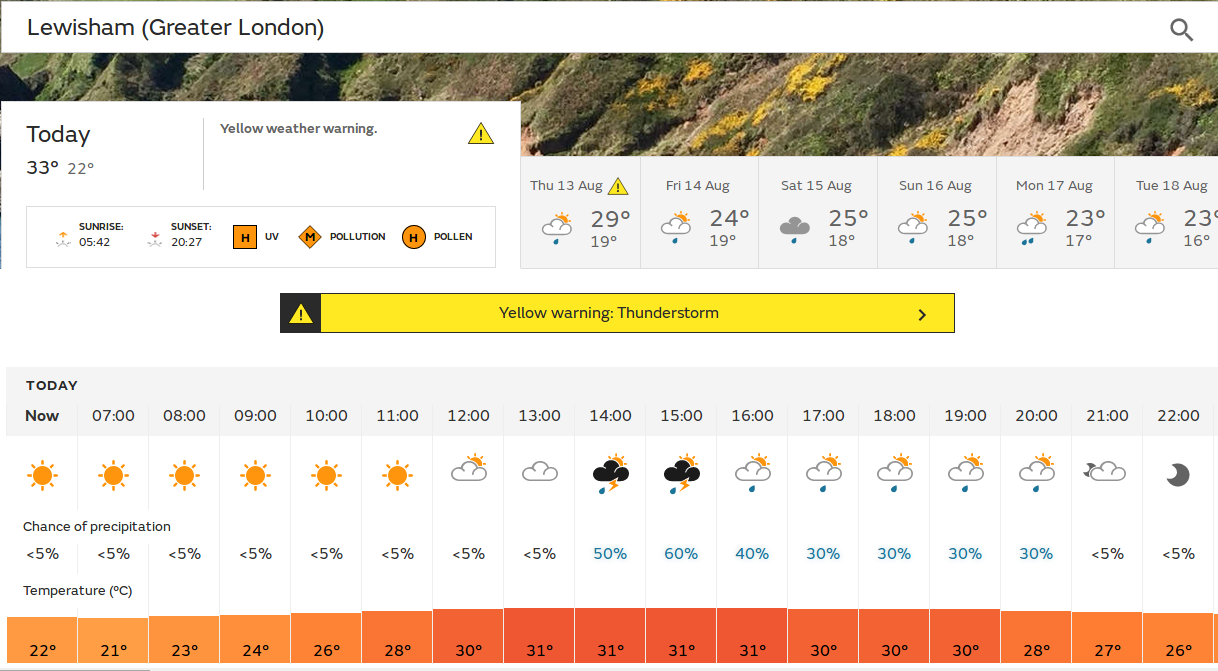The height and width of the screenshot is (671, 1218).
Task: Open the thunderstorm banner chevron arrow
Action: coord(922,315)
